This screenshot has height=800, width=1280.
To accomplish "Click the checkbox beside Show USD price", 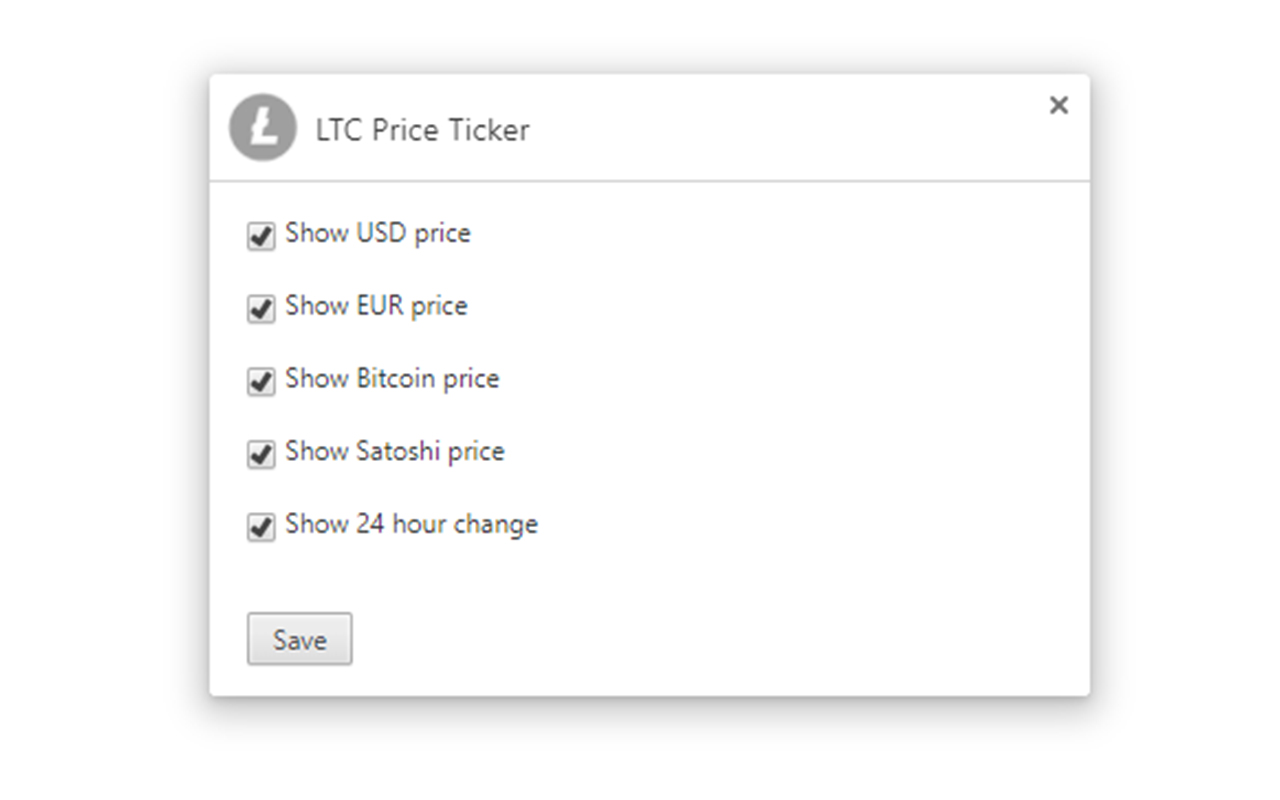I will pyautogui.click(x=260, y=236).
